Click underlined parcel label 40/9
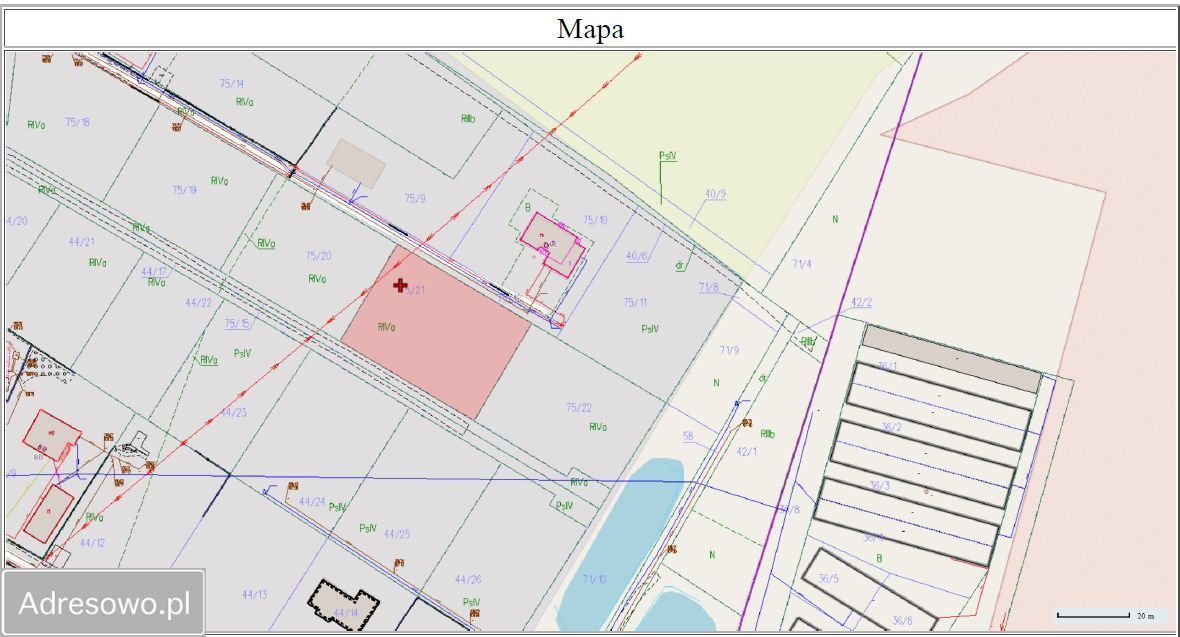This screenshot has height=637, width=1180. coord(715,194)
